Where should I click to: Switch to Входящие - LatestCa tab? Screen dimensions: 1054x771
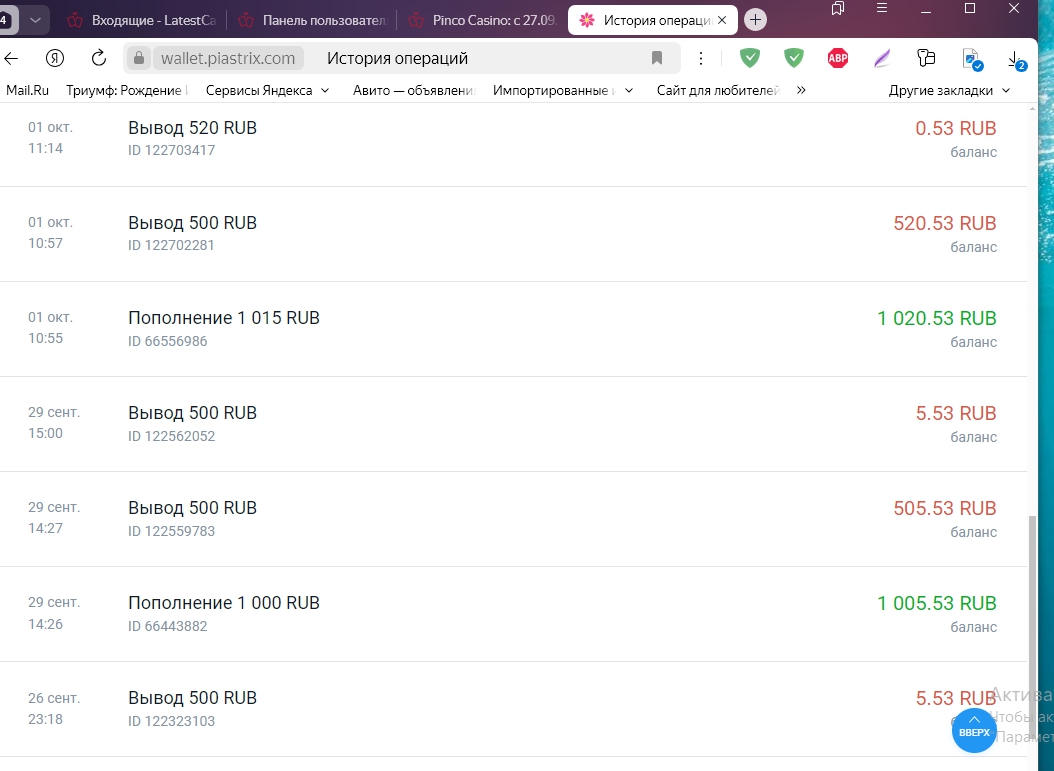141,20
